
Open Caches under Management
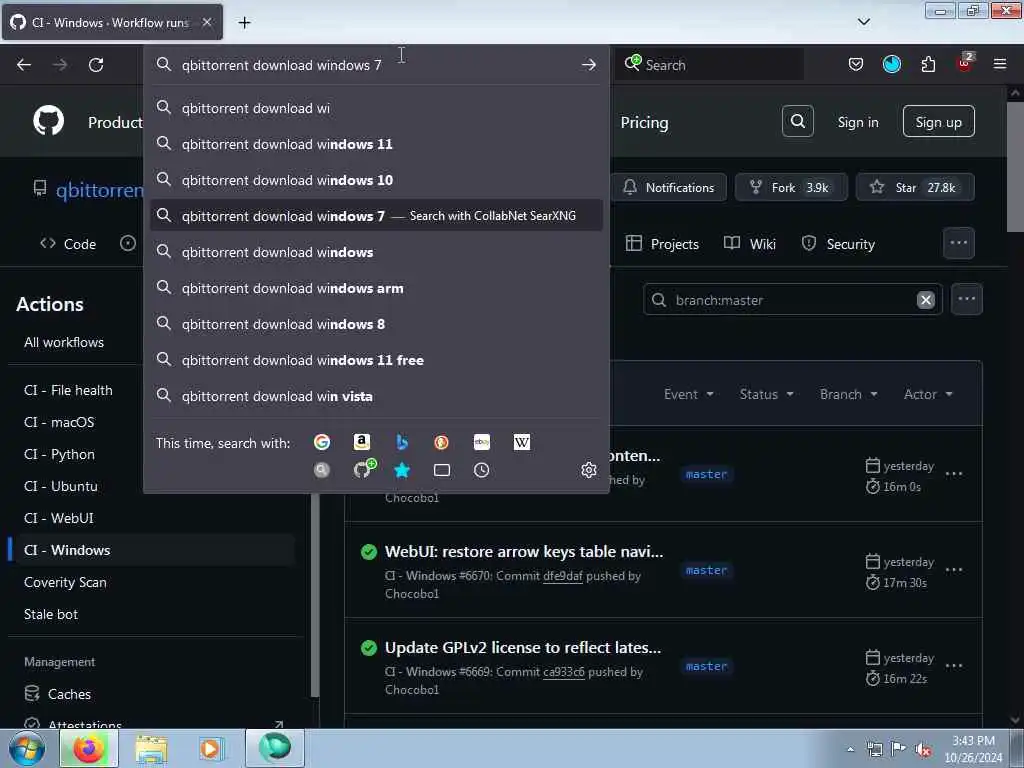tap(69, 694)
